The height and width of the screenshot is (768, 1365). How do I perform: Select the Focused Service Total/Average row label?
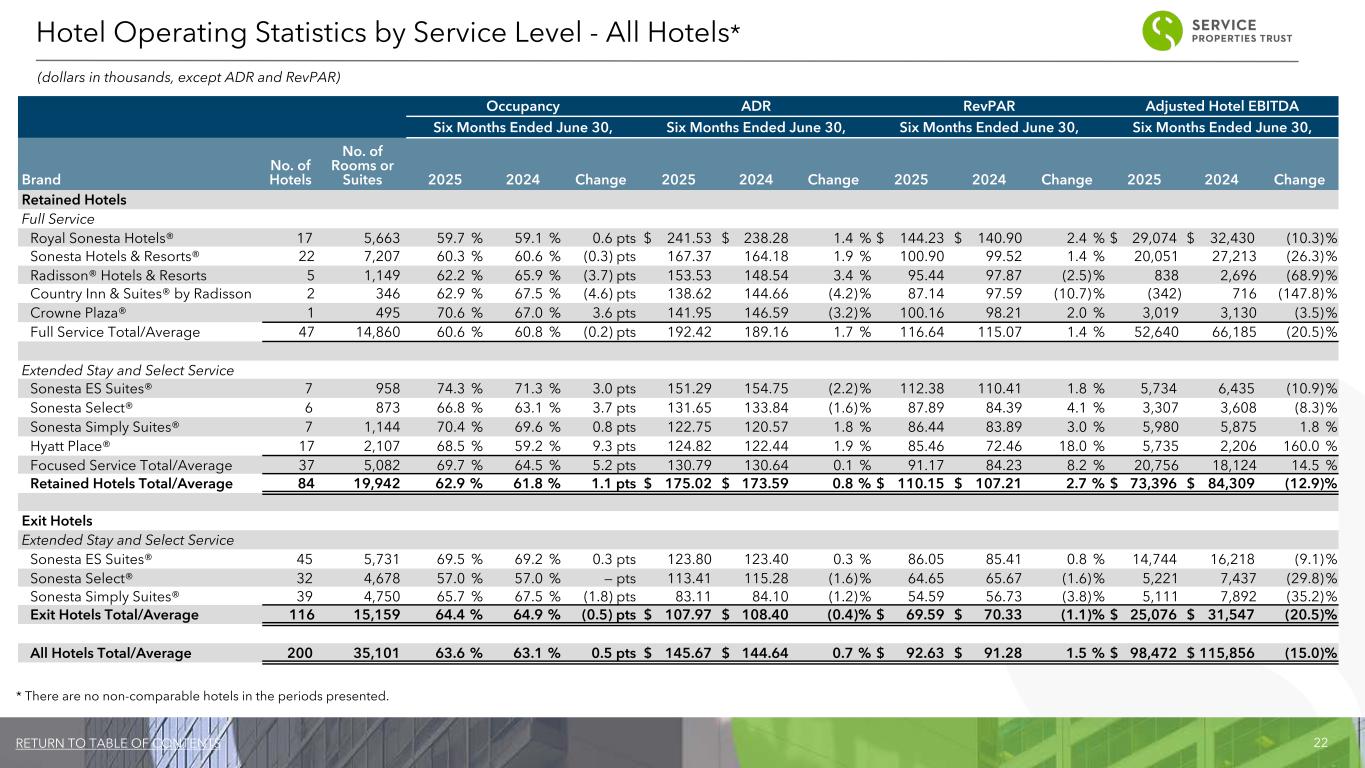point(131,465)
